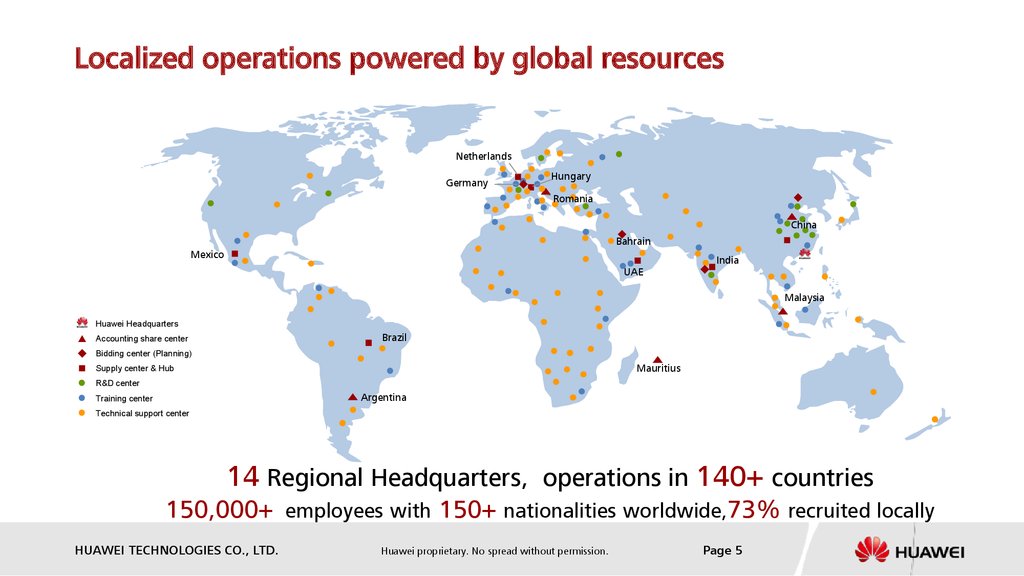
Task: Click the 'Technical support center' legend text
Action: (142, 413)
